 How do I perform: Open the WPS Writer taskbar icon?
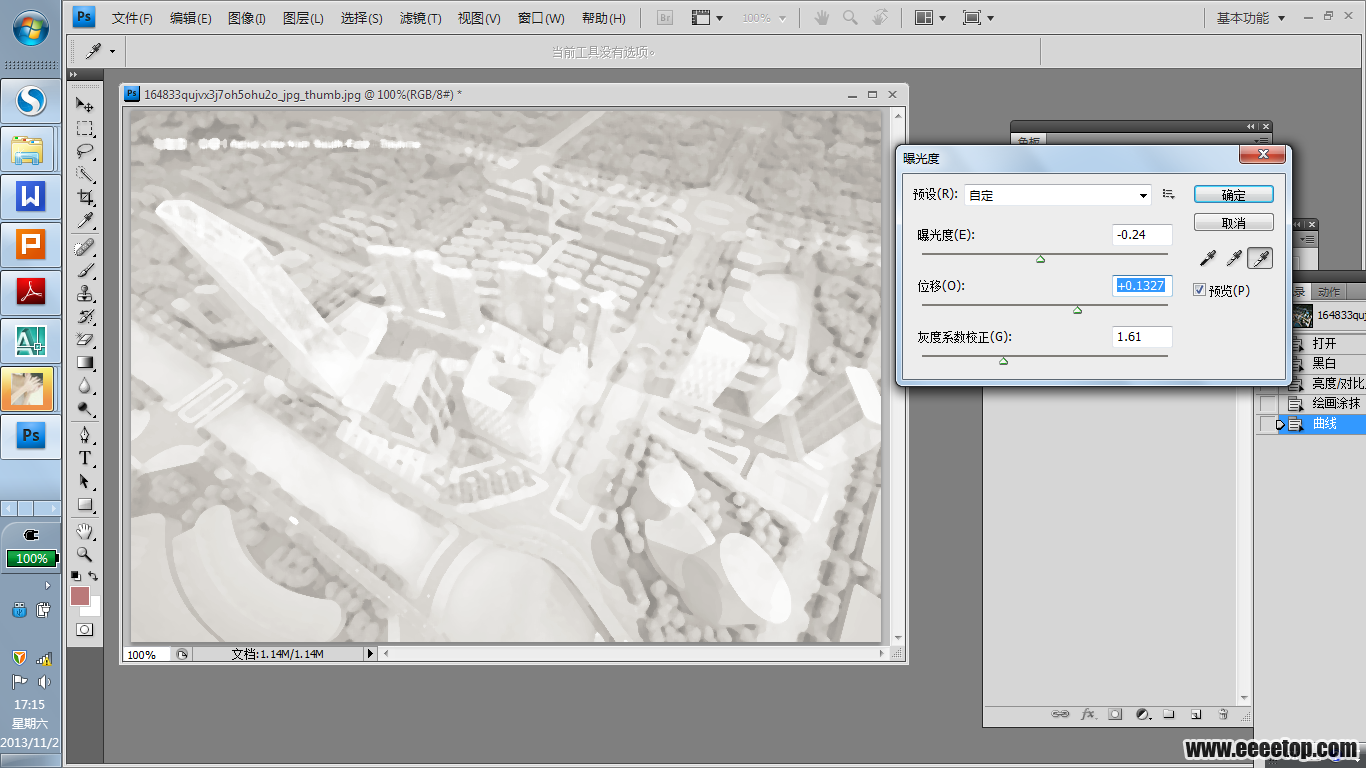click(x=31, y=197)
